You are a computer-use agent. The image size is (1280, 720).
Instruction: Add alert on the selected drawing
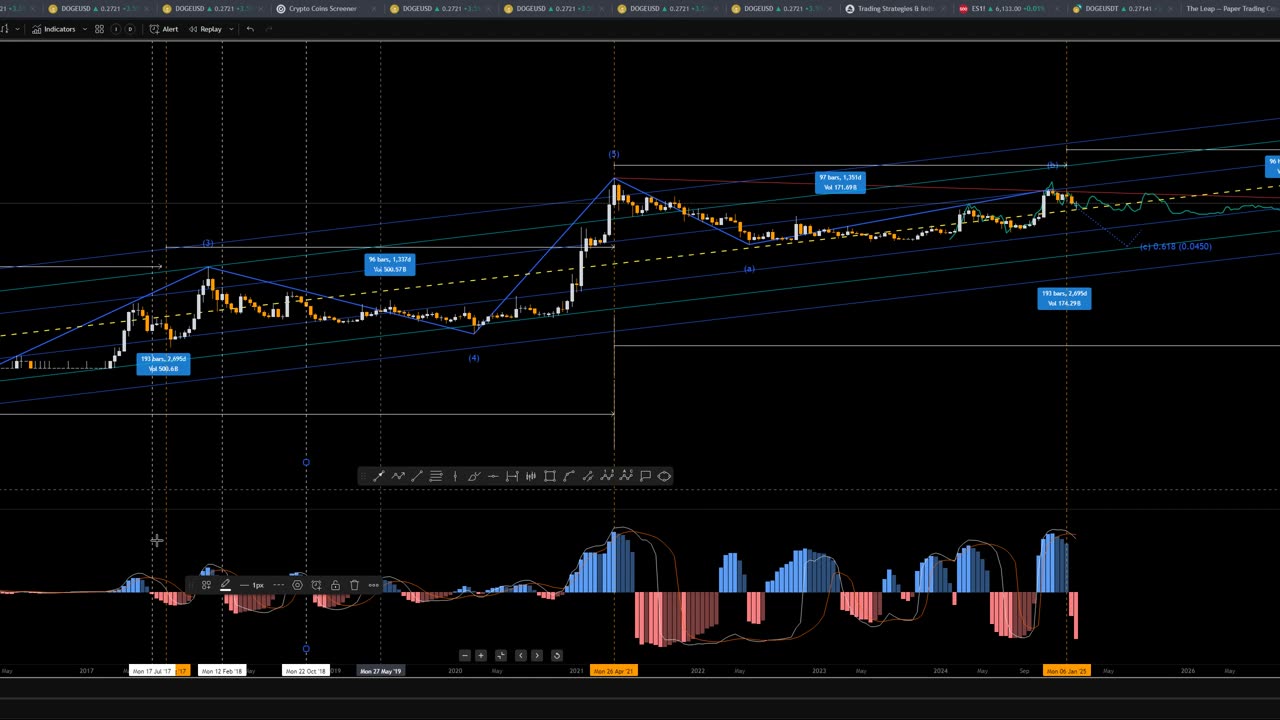(316, 585)
